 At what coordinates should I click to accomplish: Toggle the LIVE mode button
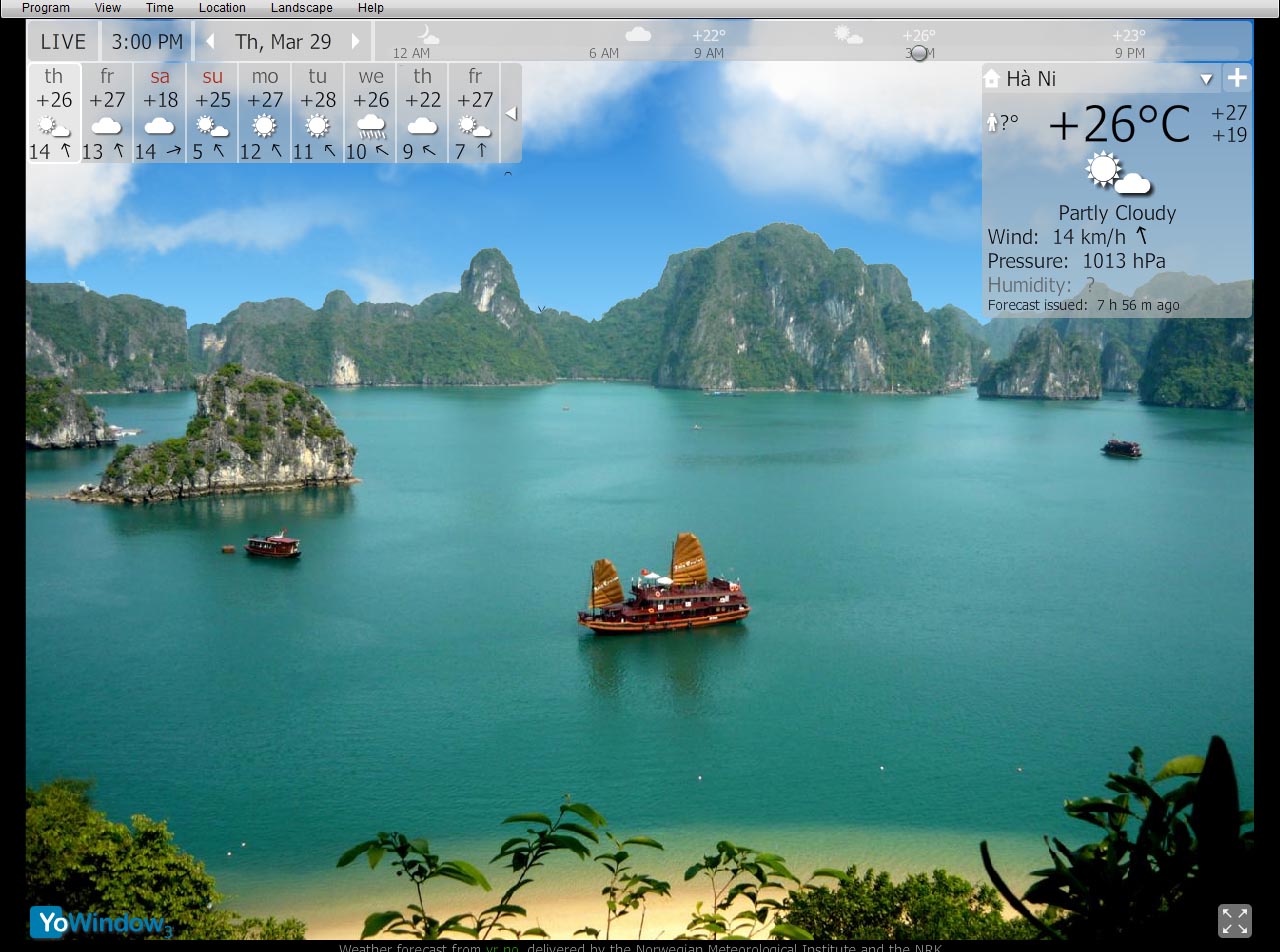click(x=63, y=42)
